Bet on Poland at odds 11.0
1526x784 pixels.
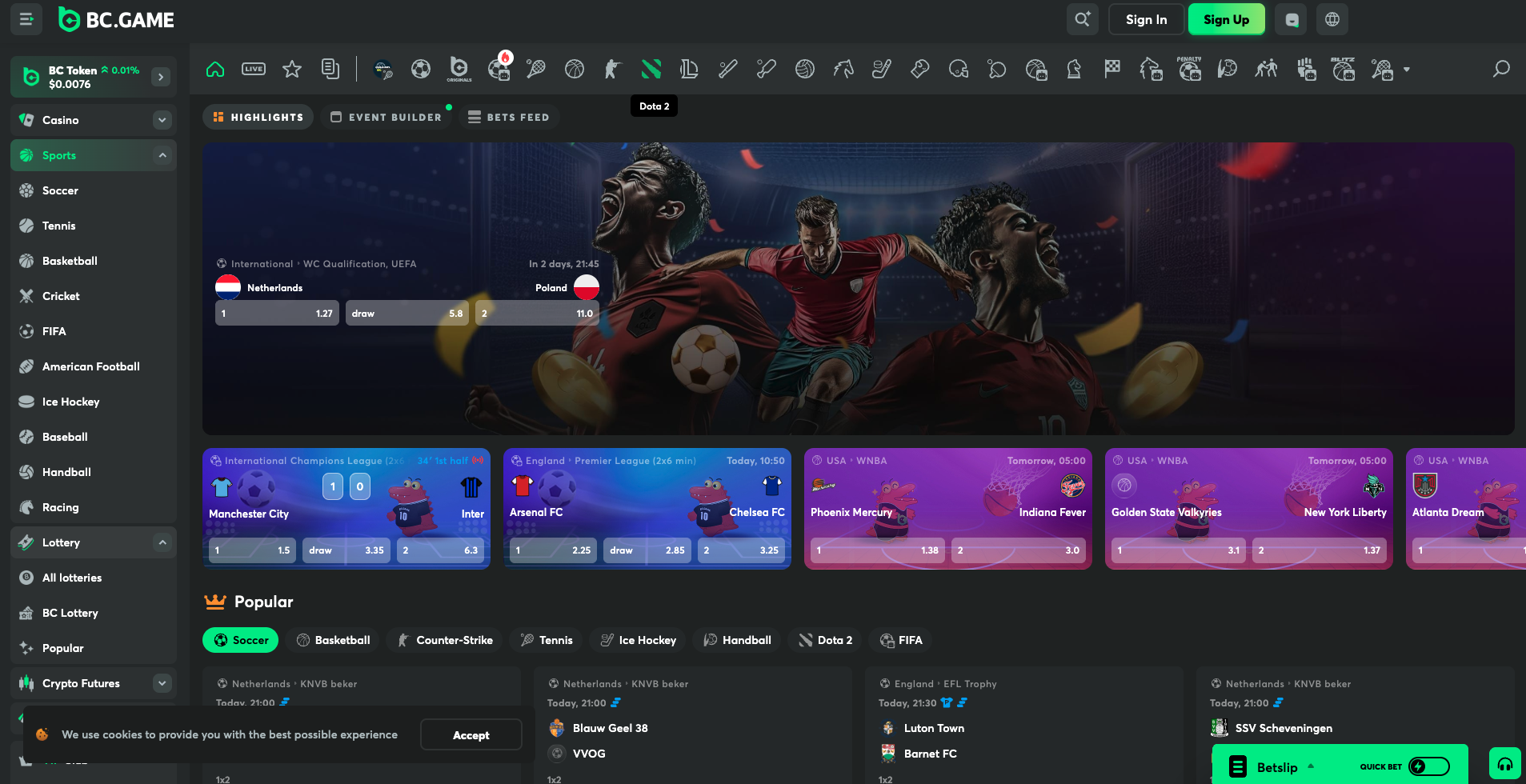(x=538, y=313)
